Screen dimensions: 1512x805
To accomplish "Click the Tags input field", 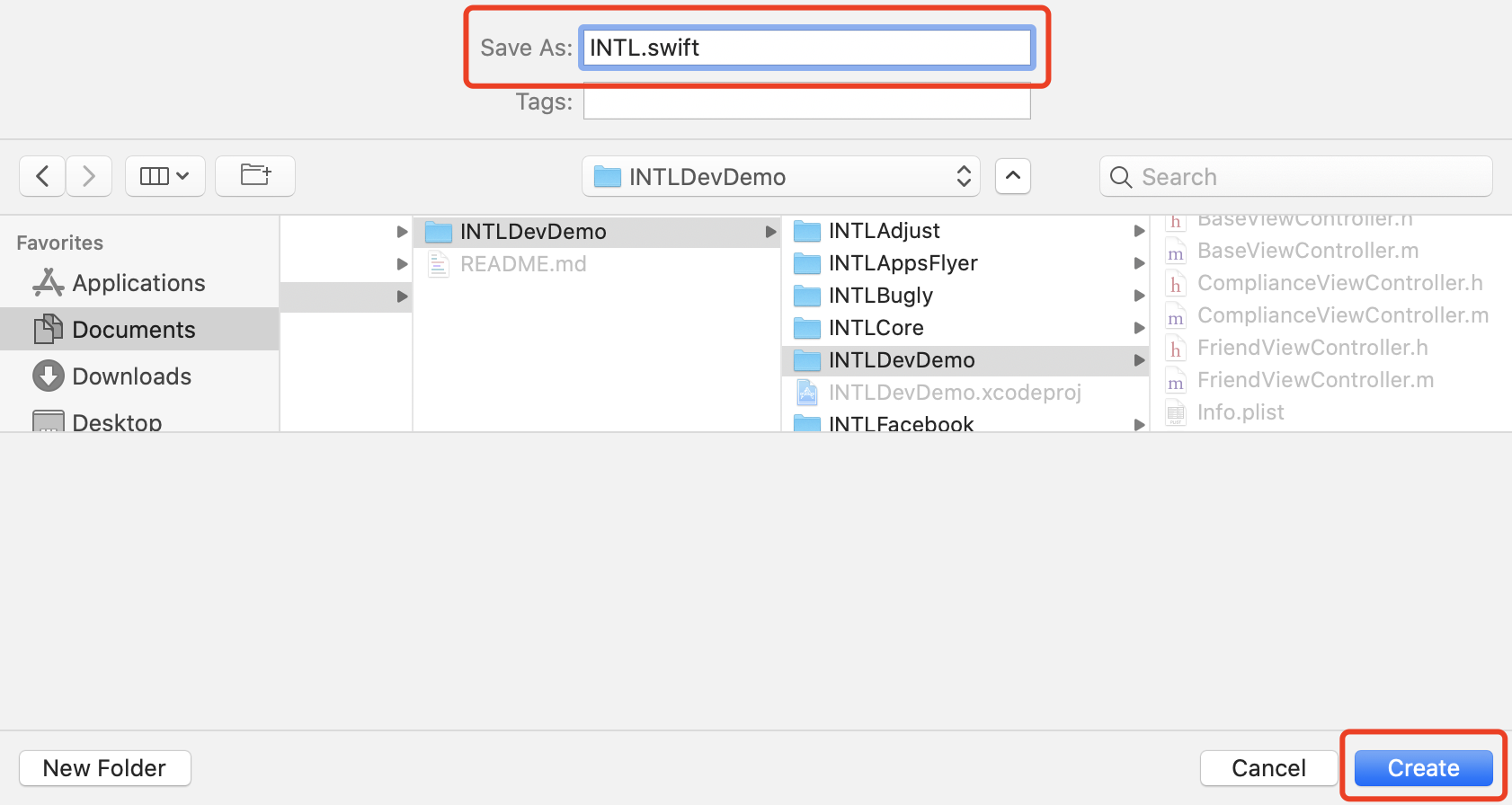I will pos(807,102).
